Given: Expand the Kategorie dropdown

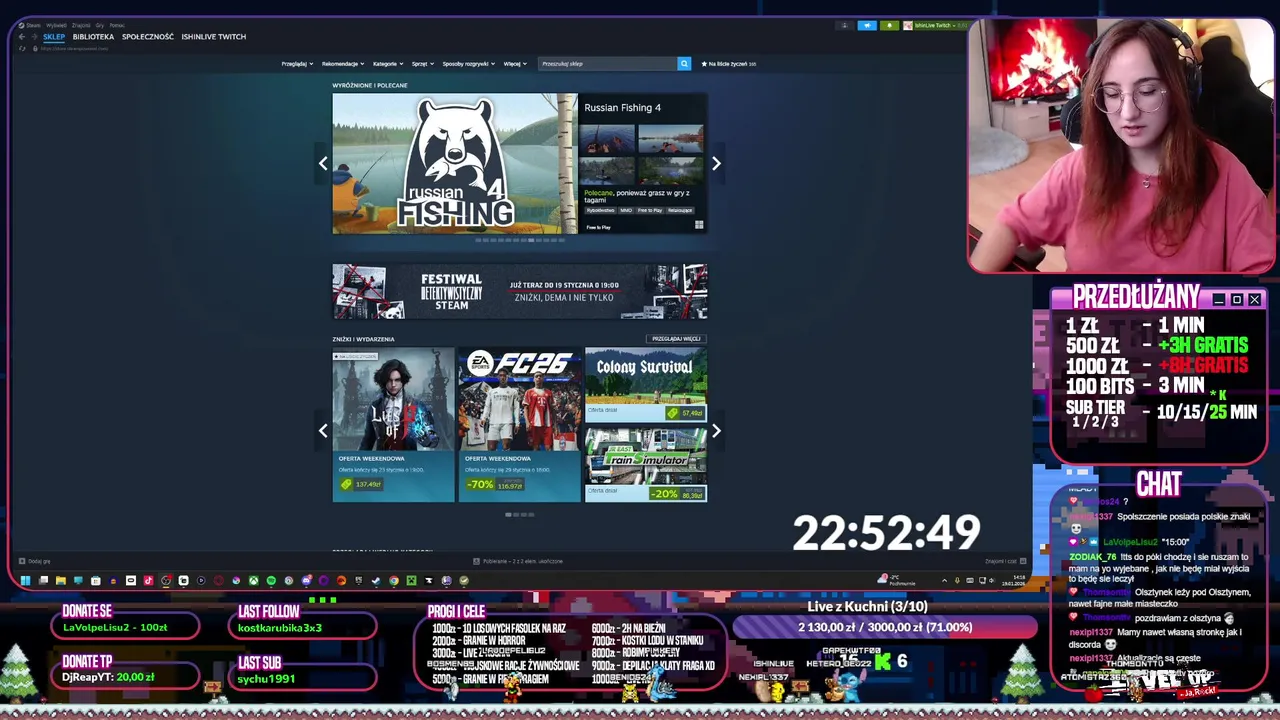Looking at the screenshot, I should tap(388, 63).
